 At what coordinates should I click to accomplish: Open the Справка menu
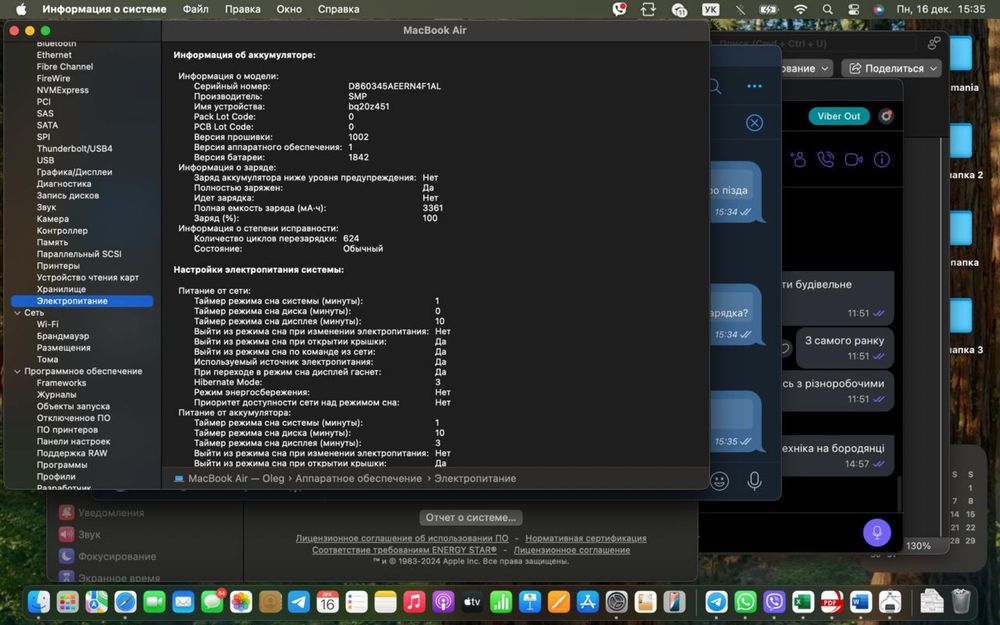coord(339,10)
